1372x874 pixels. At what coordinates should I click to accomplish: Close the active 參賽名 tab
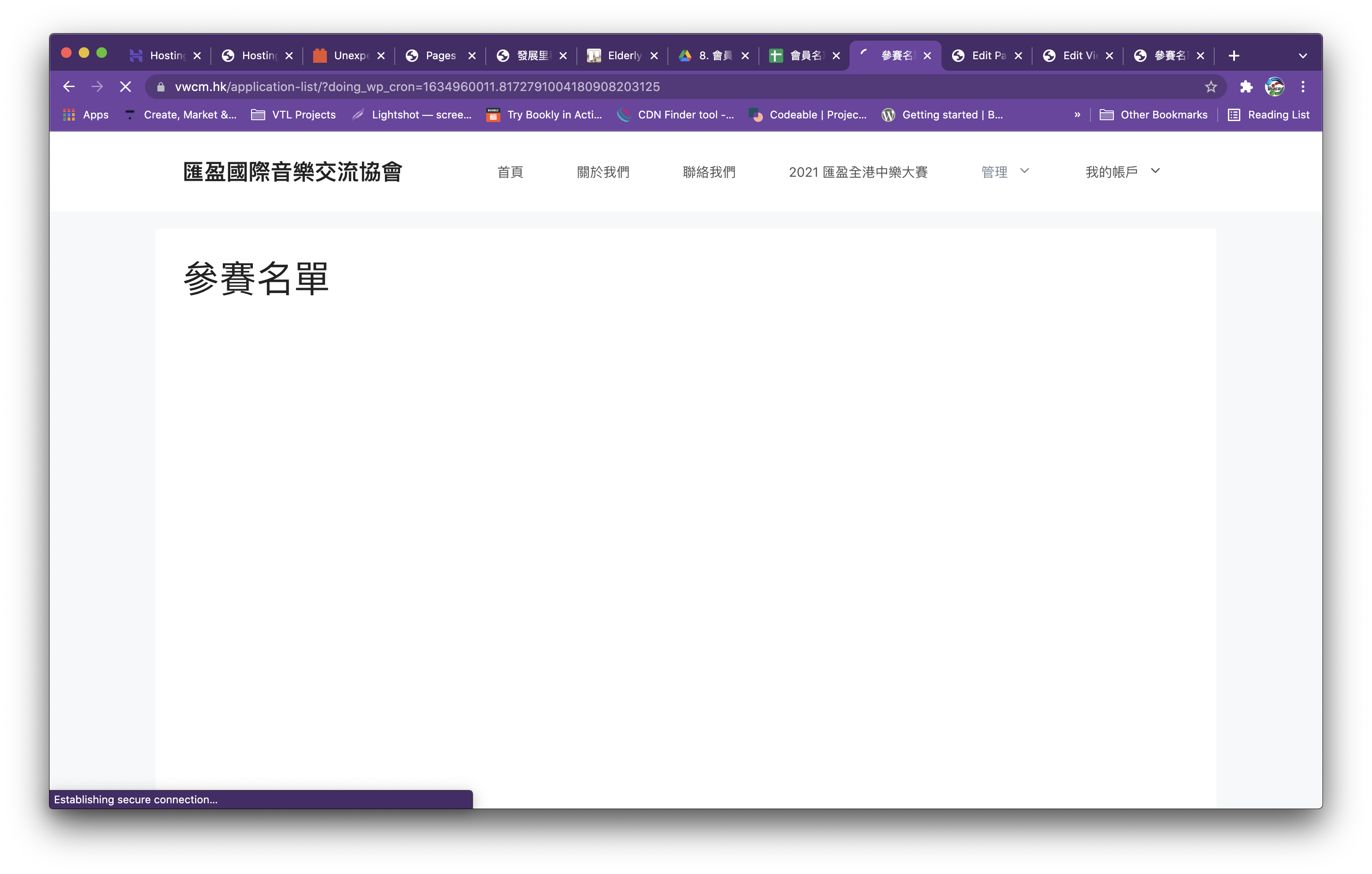(x=927, y=55)
